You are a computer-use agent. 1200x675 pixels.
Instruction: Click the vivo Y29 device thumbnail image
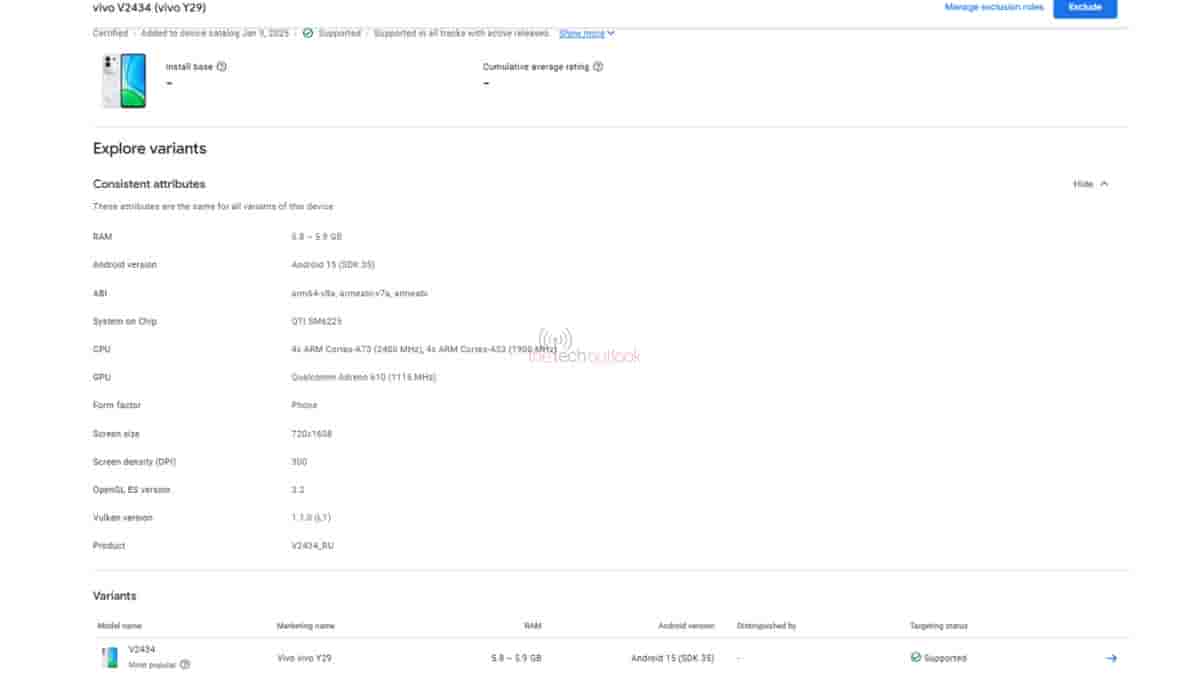coord(123,81)
